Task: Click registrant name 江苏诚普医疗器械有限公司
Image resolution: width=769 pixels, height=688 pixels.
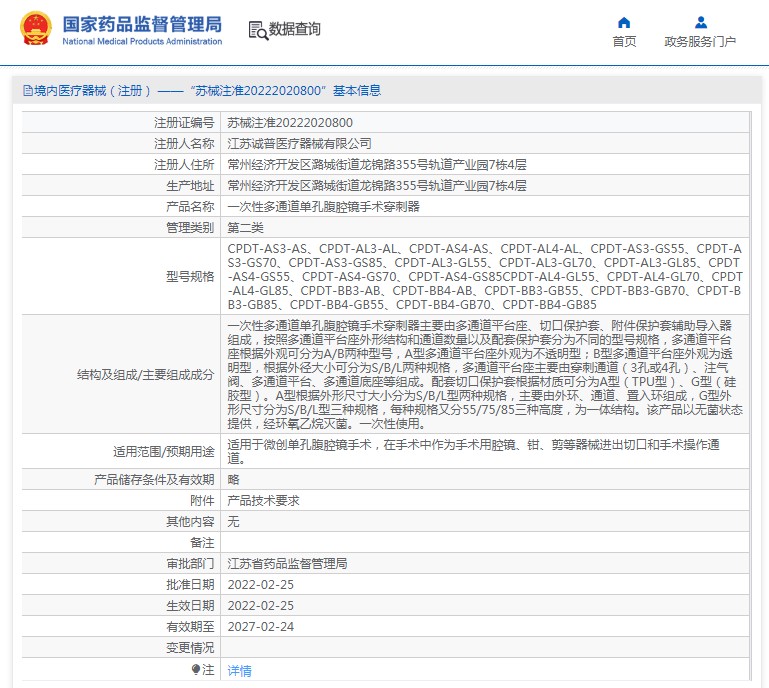Action: 299,143
